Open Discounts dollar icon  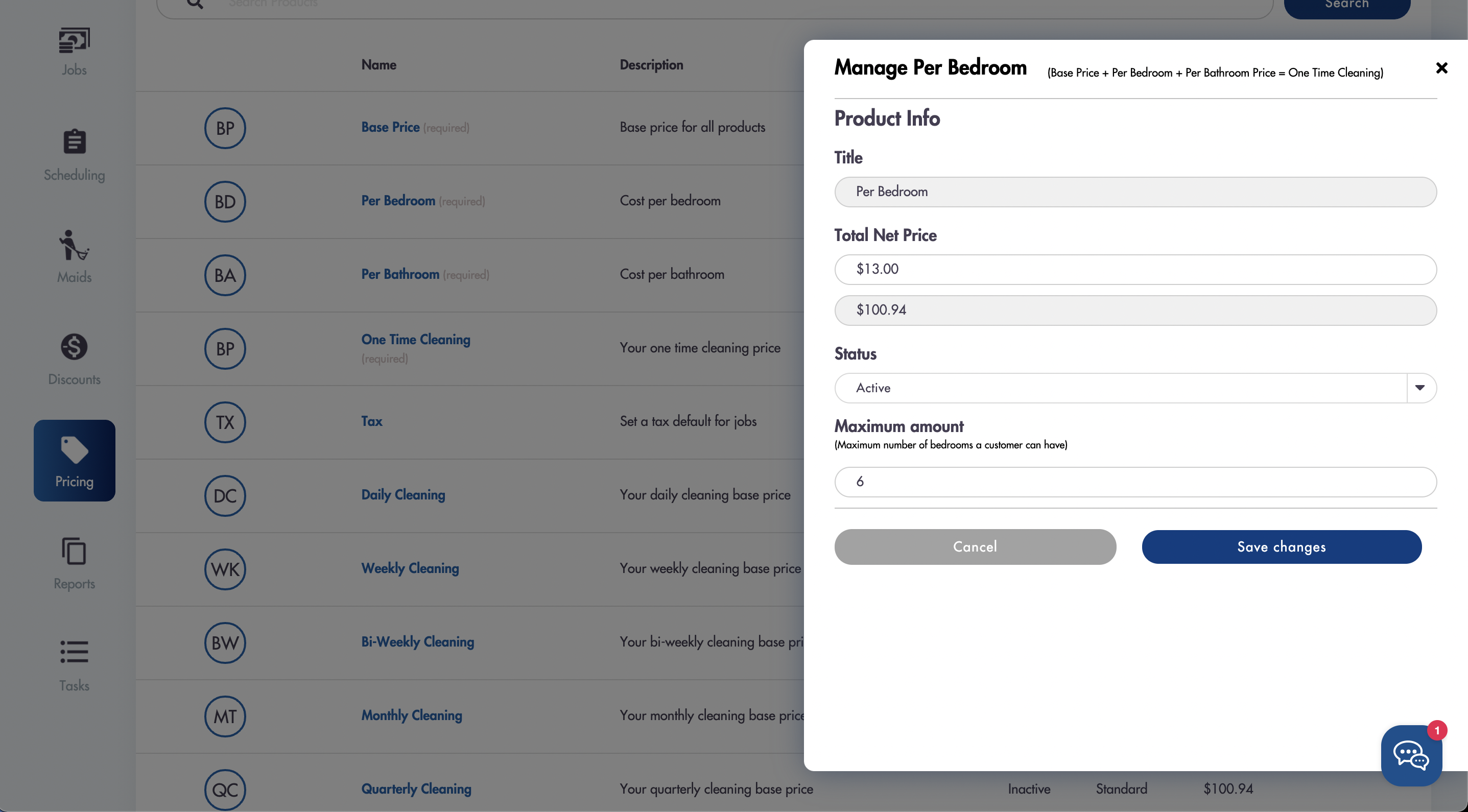[74, 346]
